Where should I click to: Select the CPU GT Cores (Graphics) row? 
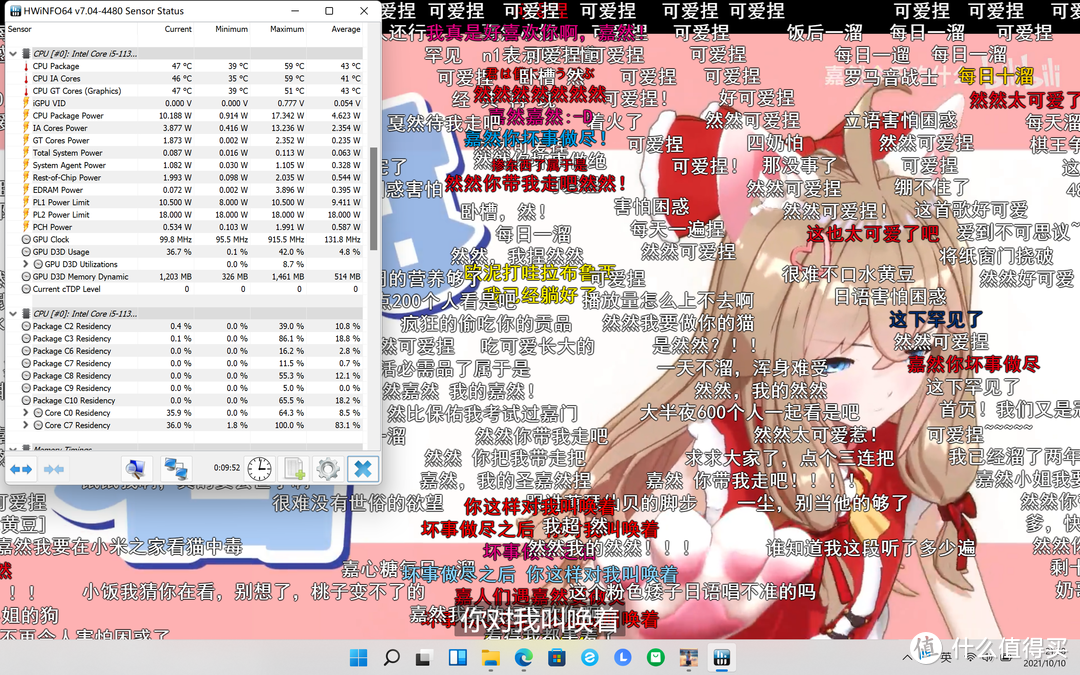coord(185,91)
